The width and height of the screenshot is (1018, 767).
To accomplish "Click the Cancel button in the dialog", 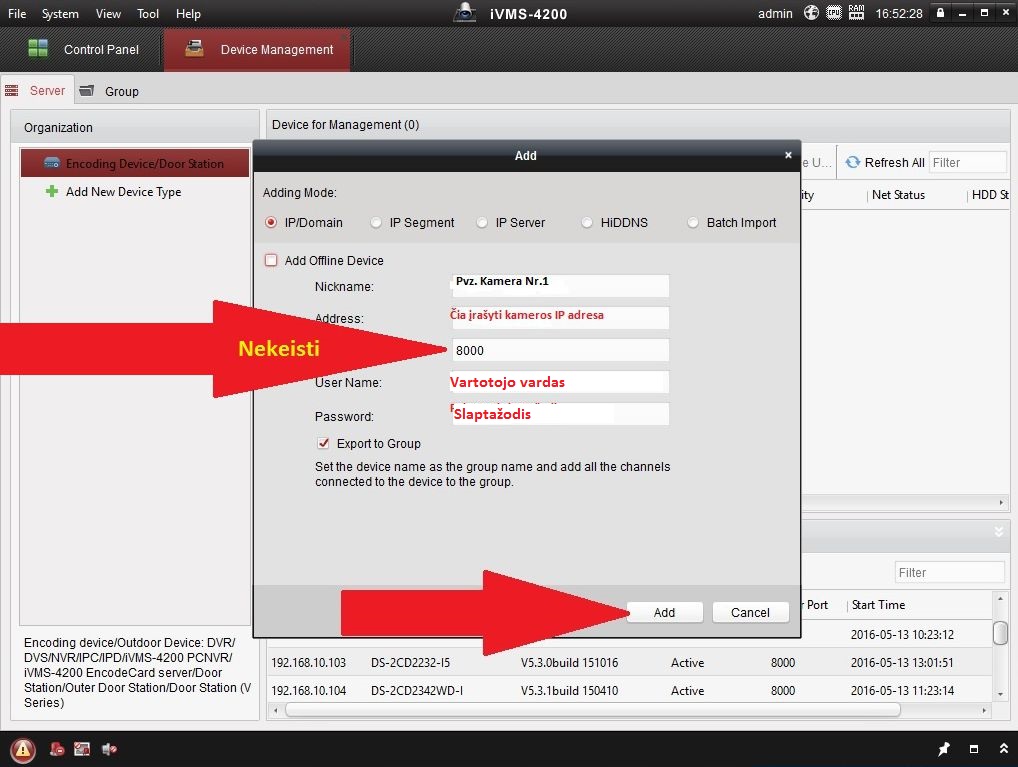I will coord(750,612).
